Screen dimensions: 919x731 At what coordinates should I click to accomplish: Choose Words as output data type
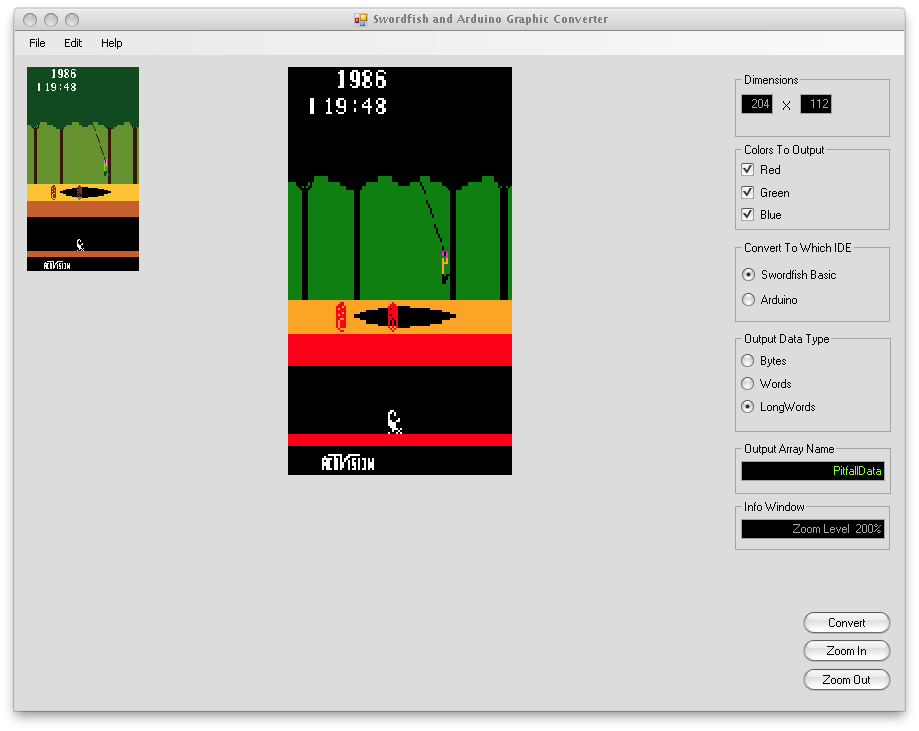click(747, 383)
